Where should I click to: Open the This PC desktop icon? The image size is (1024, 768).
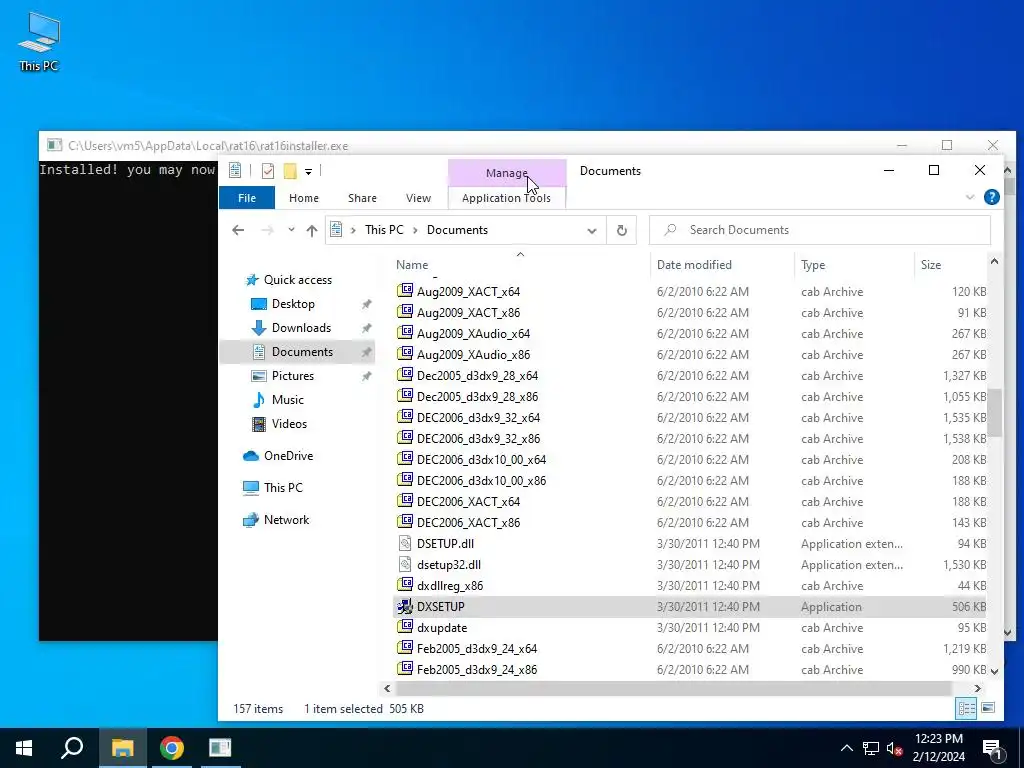tap(39, 41)
